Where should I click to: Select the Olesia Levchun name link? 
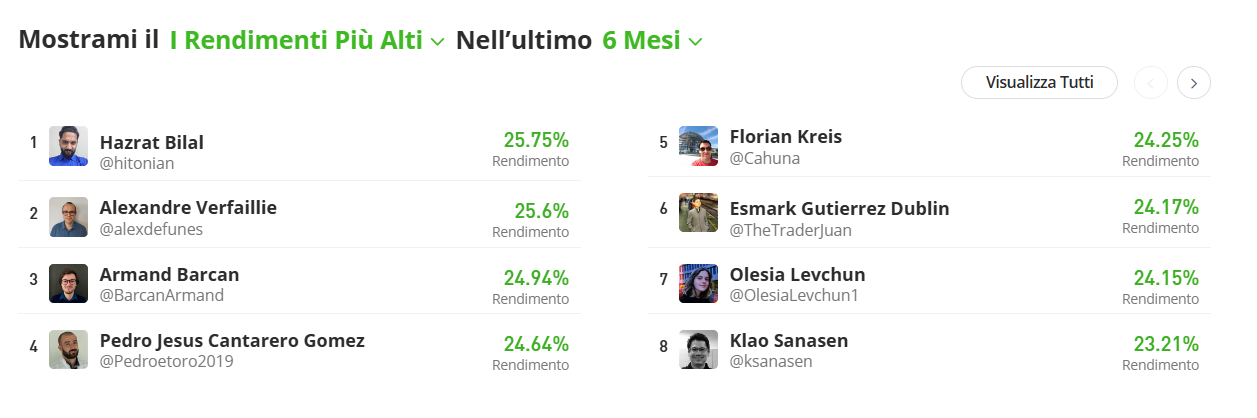click(798, 275)
